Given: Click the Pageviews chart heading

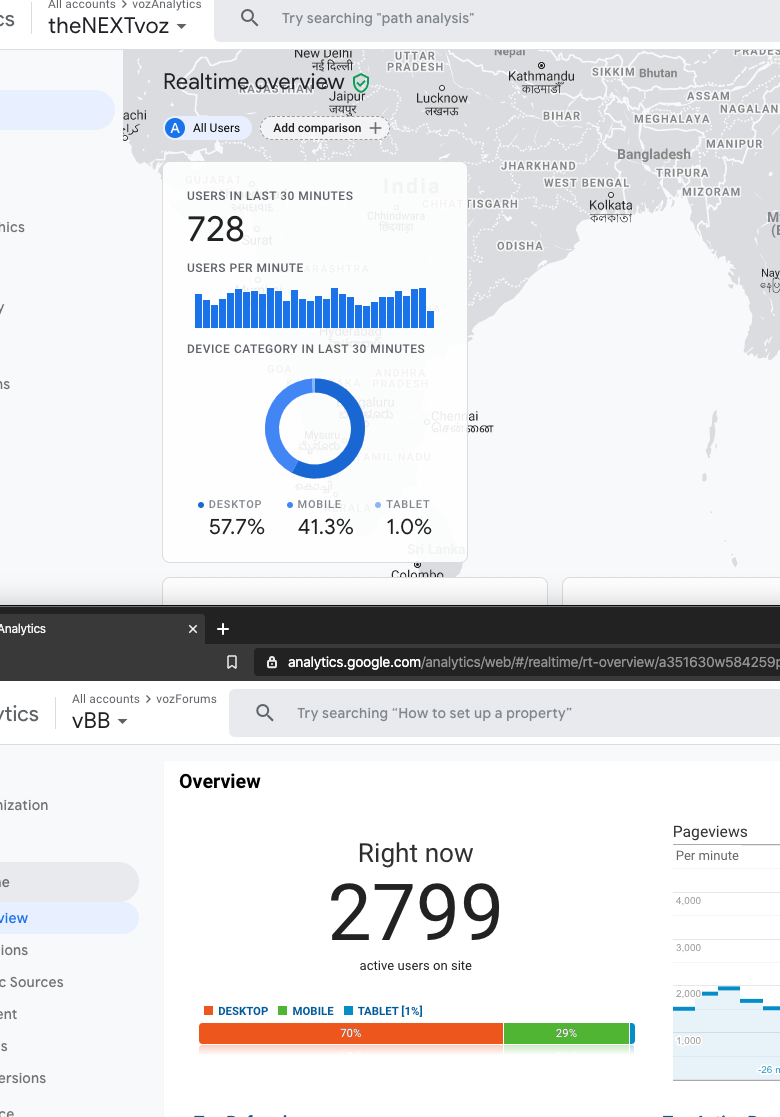Looking at the screenshot, I should pos(710,831).
